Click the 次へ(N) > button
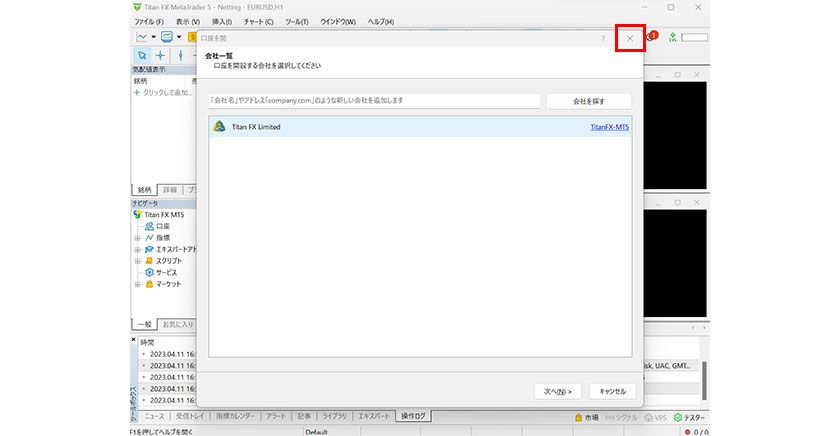Viewport: 840px width, 436px height. tap(558, 392)
